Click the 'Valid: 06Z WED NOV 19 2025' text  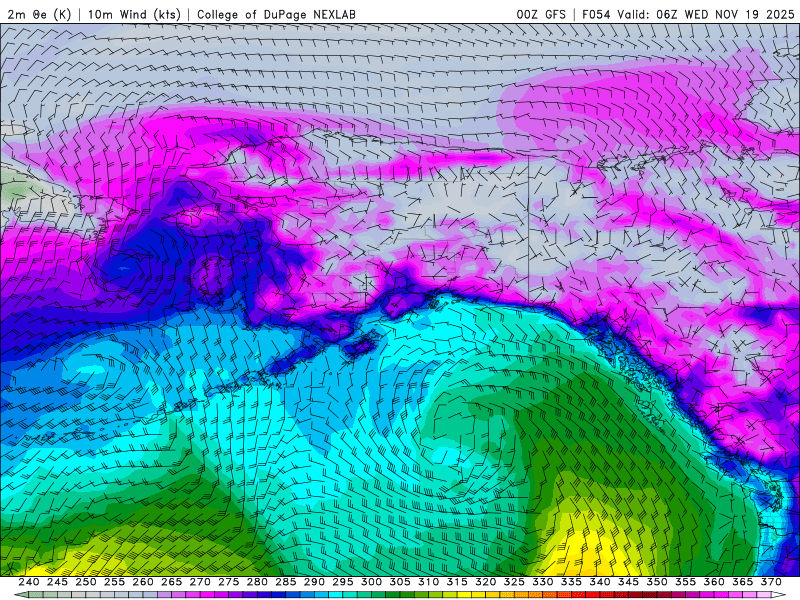(706, 14)
